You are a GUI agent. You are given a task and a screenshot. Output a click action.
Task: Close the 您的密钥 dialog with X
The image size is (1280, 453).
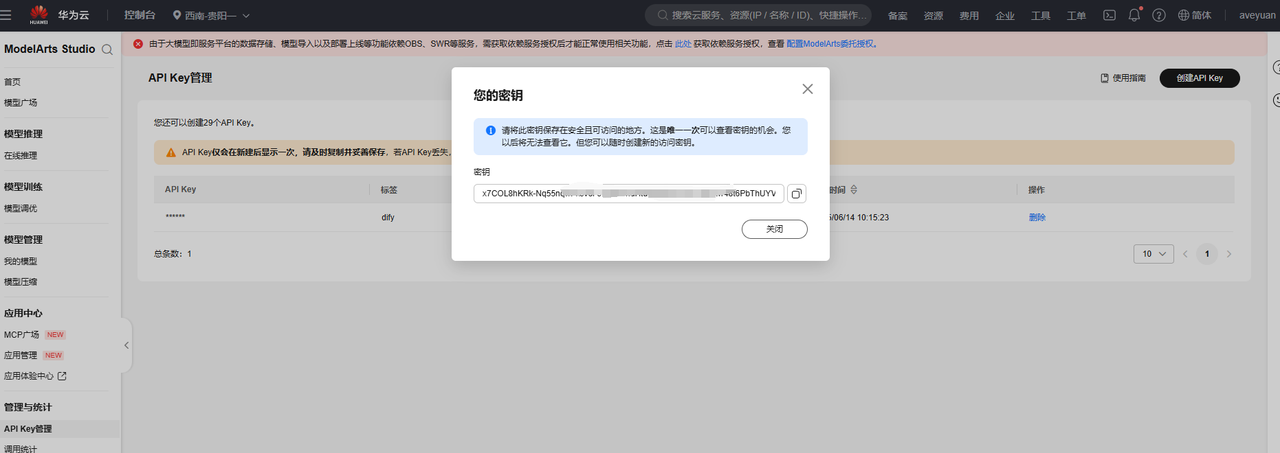(x=808, y=89)
